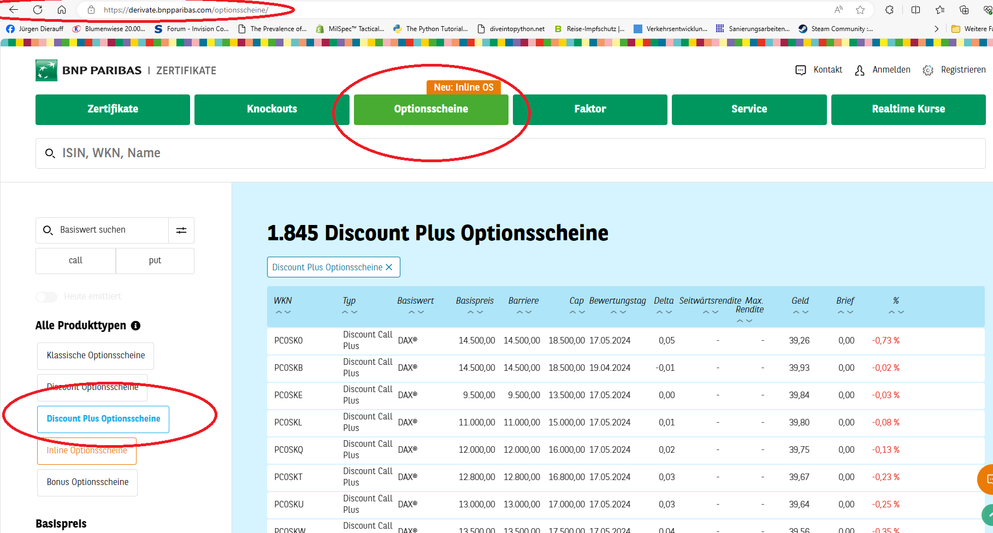993x533 pixels.
Task: Click the Registrieren gear icon
Action: pyautogui.click(x=928, y=70)
